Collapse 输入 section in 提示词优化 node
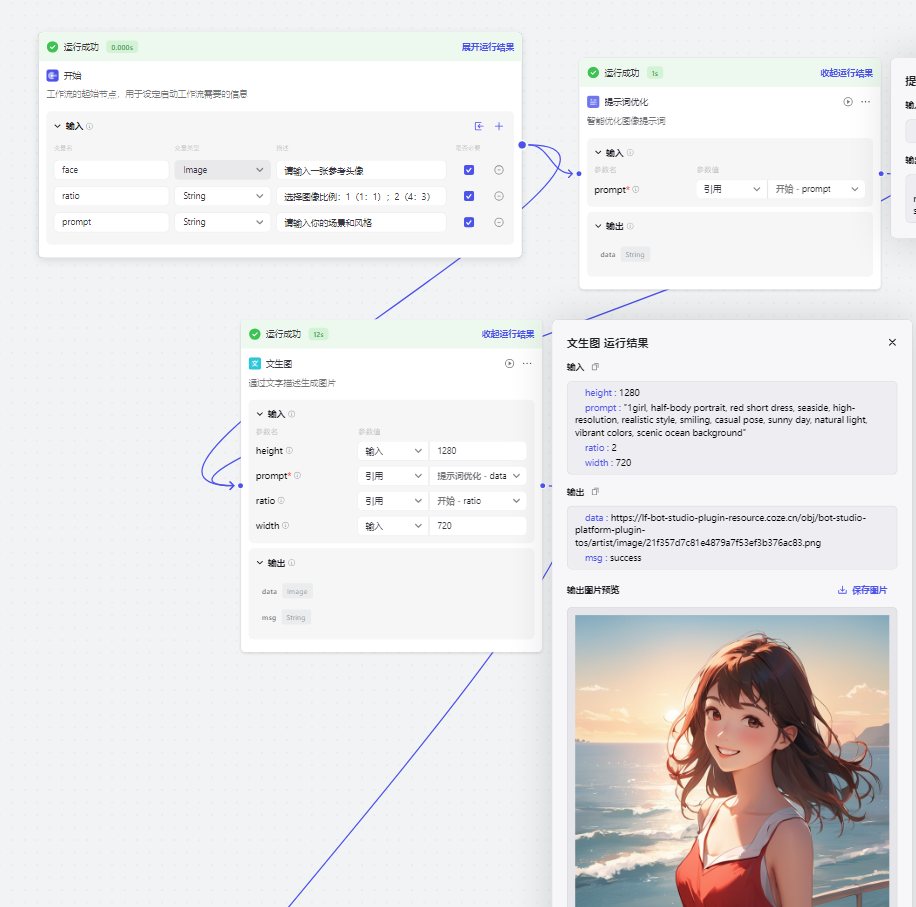This screenshot has height=907, width=916. click(598, 152)
